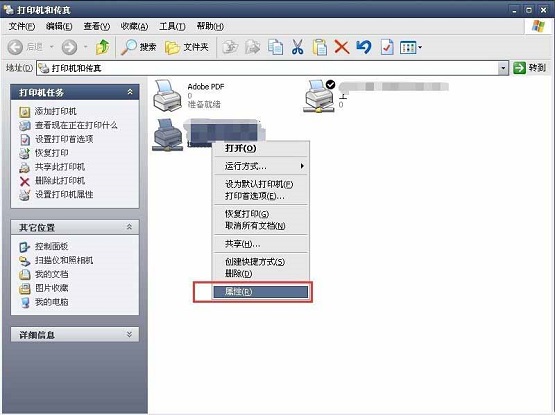Open the 编辑(E) menu

click(59, 26)
